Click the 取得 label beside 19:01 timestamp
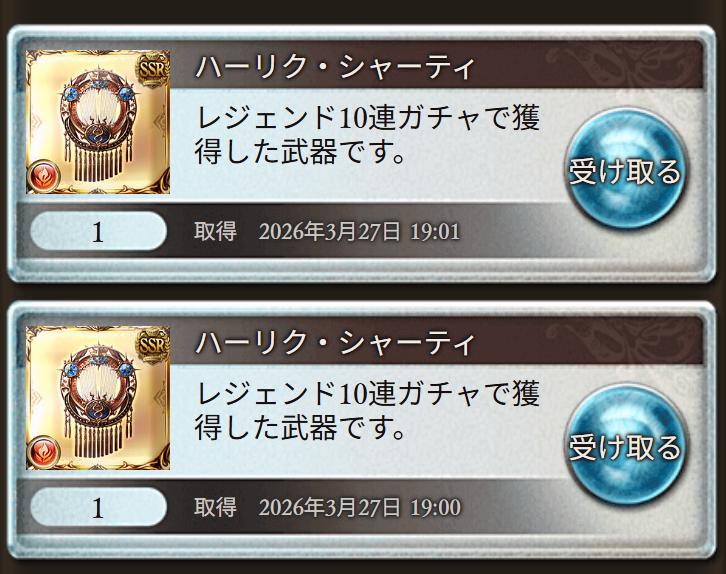 pos(215,231)
